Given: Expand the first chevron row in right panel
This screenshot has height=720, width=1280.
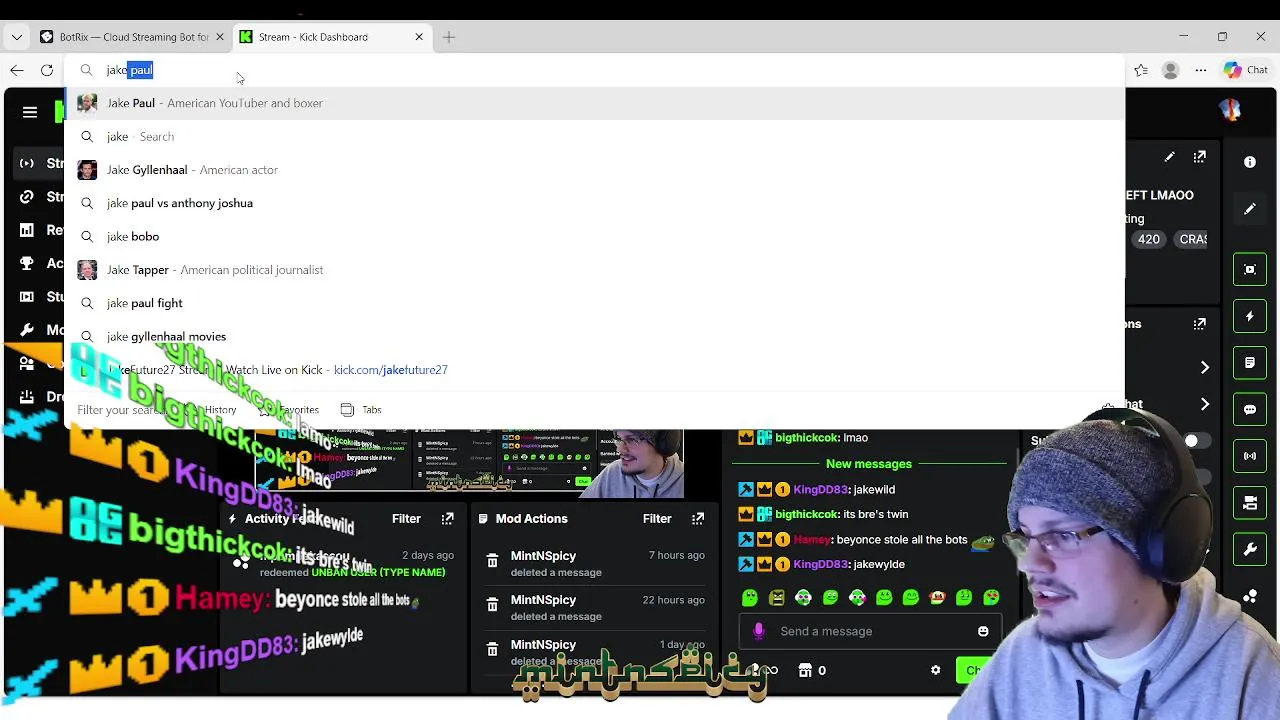Looking at the screenshot, I should pos(1205,367).
